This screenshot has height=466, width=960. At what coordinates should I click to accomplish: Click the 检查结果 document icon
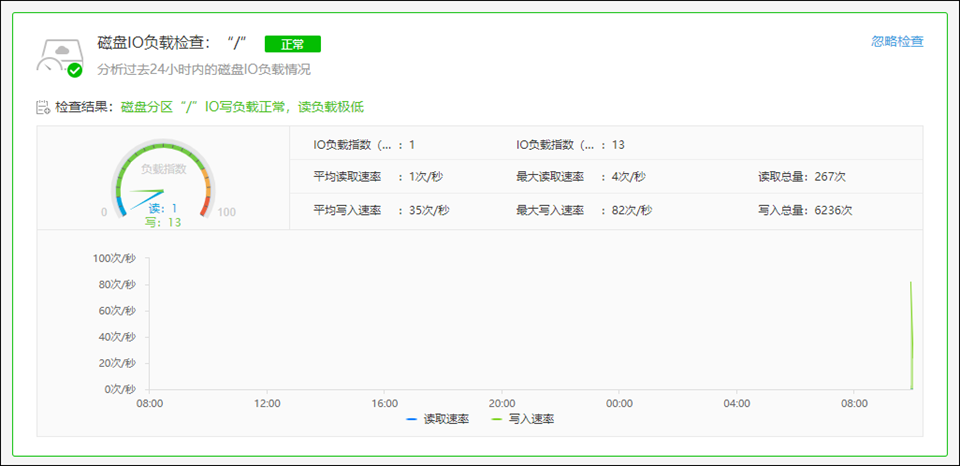tap(43, 107)
